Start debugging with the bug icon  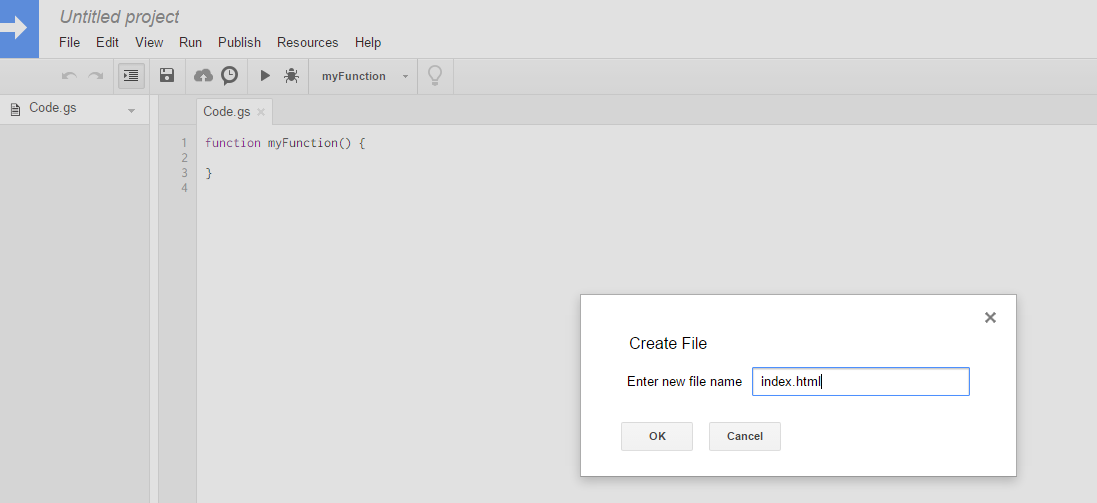pos(291,76)
